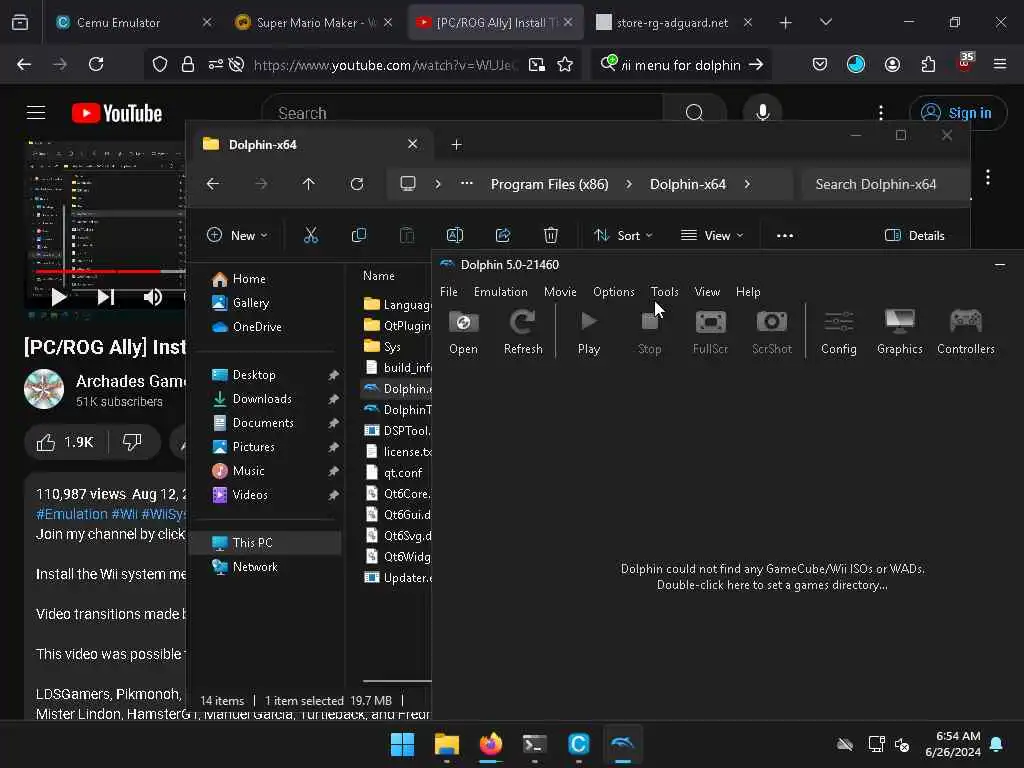The width and height of the screenshot is (1024, 768).
Task: Click the YouTube Sign in button
Action: pos(957,113)
